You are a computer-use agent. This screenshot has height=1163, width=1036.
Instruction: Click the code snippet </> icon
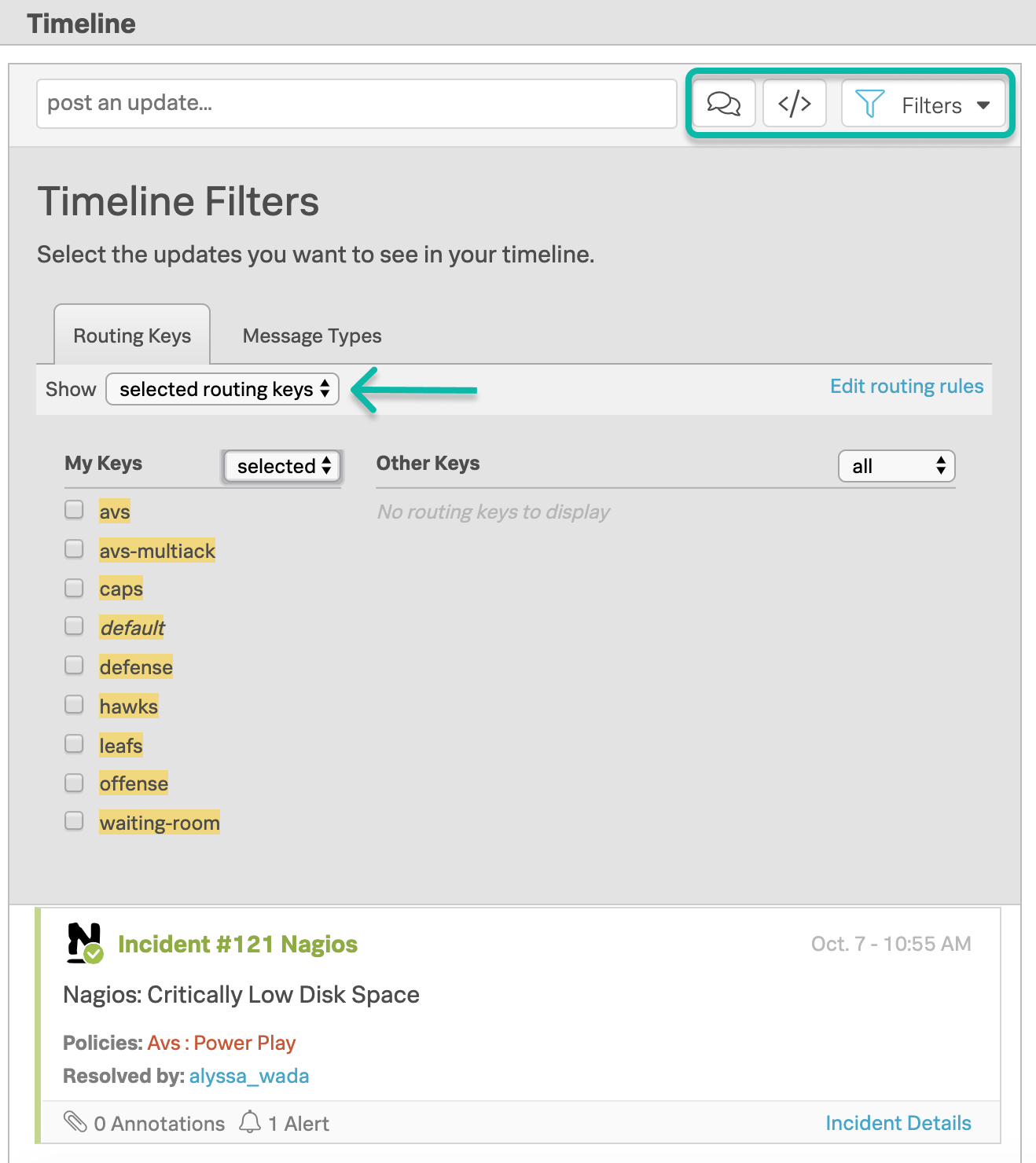[794, 103]
